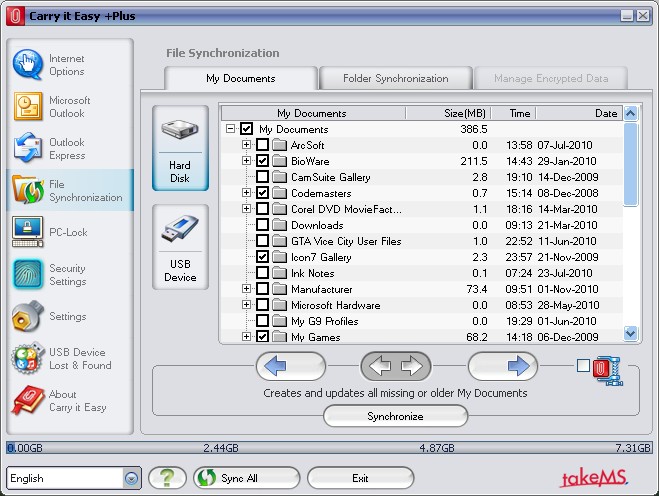The height and width of the screenshot is (496, 659).
Task: Click the Exit button
Action: [361, 478]
